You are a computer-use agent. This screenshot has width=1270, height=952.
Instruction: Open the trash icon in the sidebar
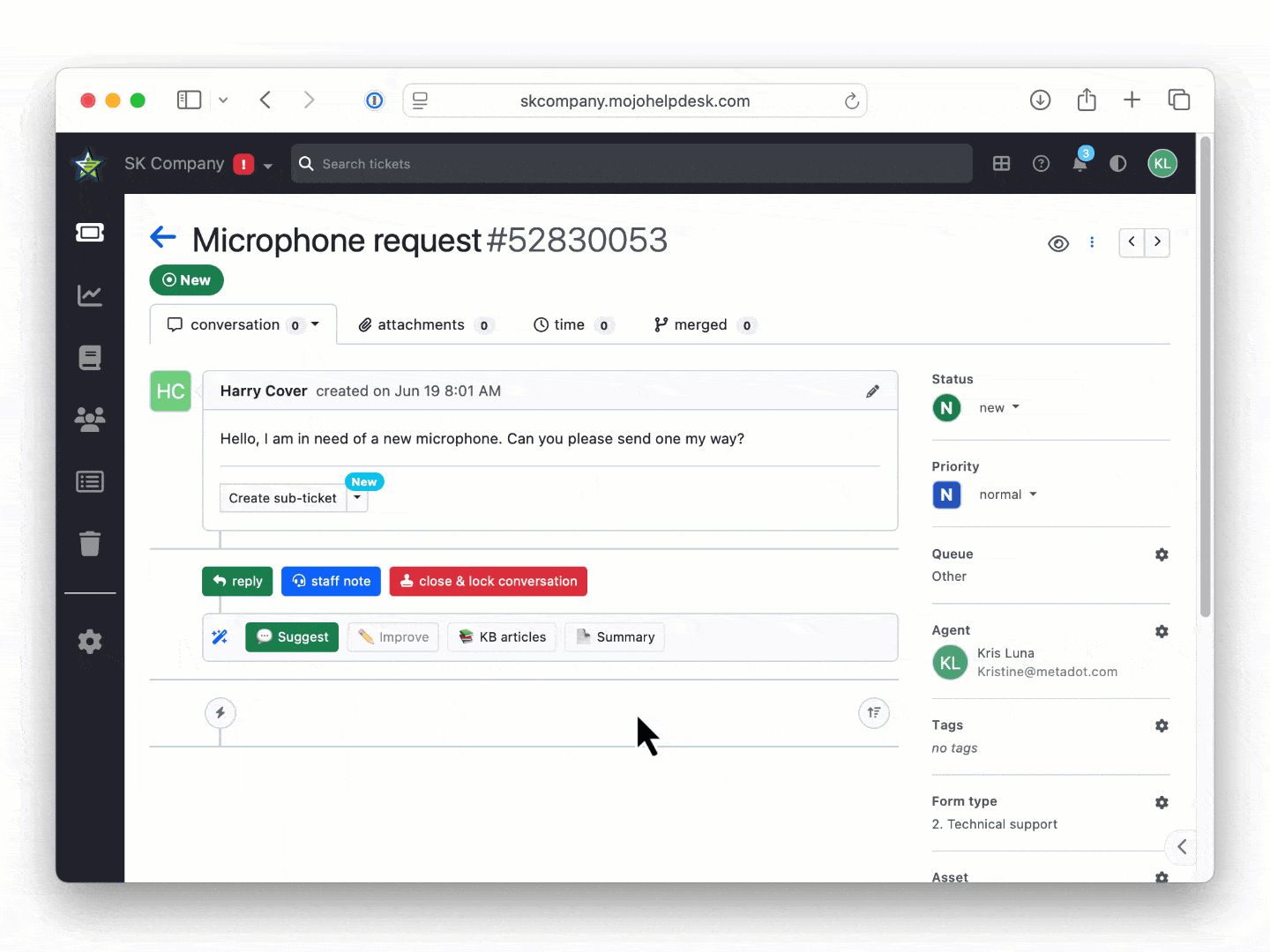(89, 544)
